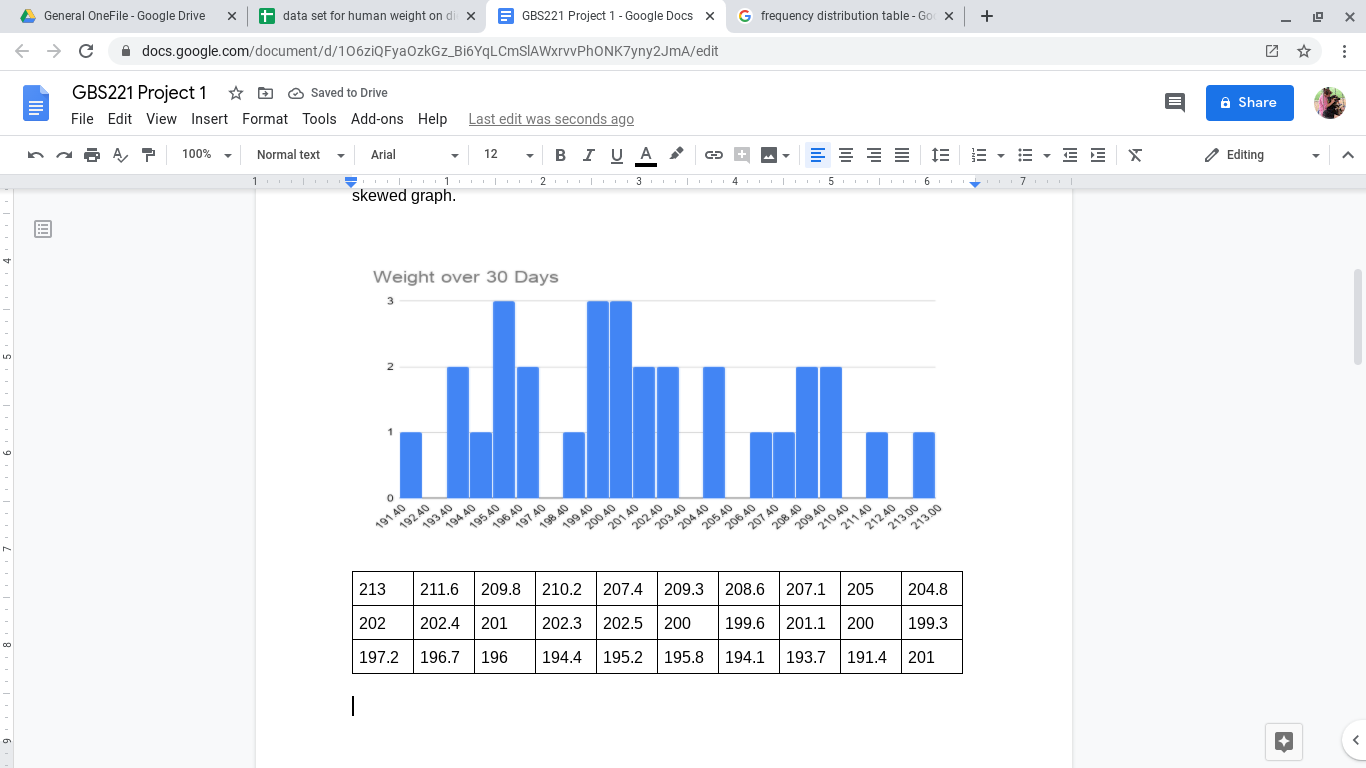The image size is (1366, 768).
Task: Open the File menu
Action: (82, 119)
